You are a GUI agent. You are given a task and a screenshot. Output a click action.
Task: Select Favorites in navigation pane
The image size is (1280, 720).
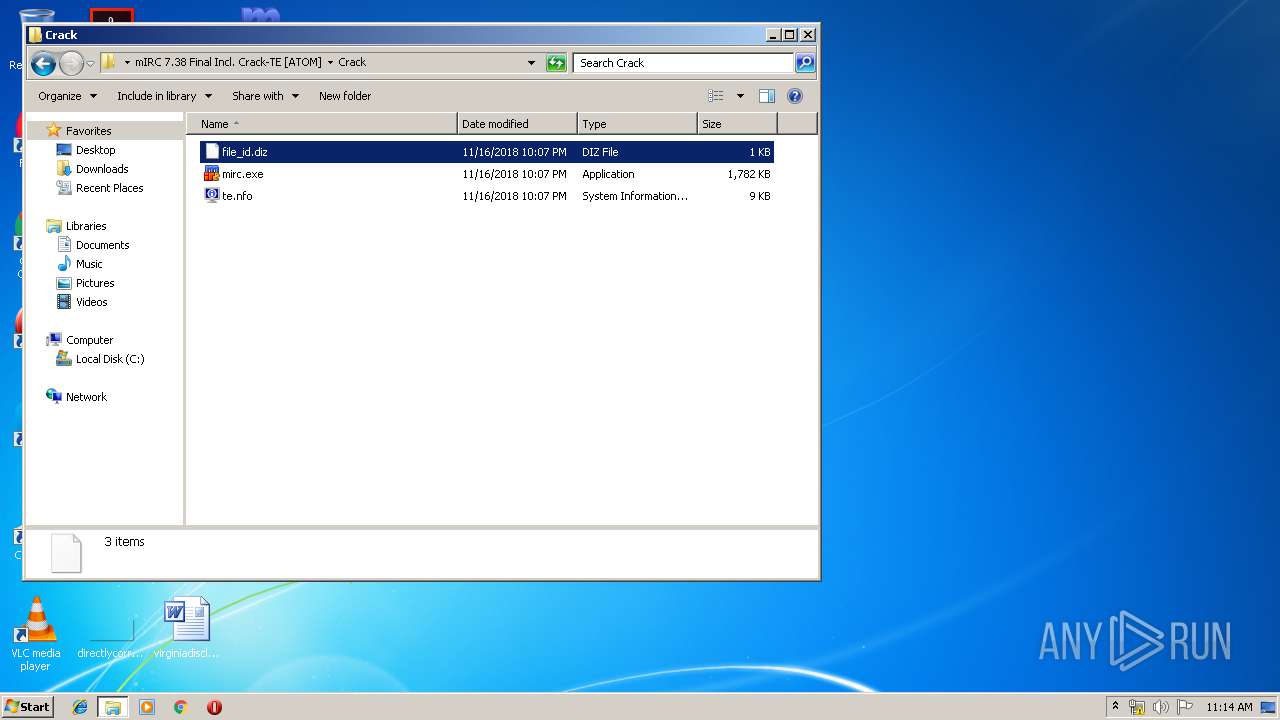88,131
